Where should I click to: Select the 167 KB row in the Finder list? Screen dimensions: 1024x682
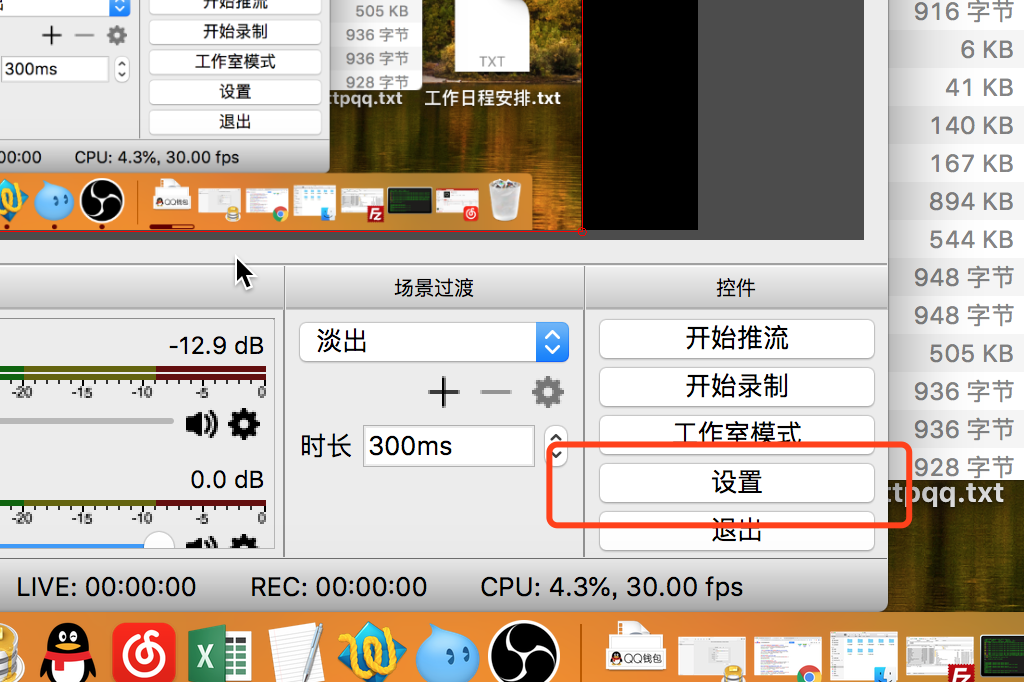point(956,163)
